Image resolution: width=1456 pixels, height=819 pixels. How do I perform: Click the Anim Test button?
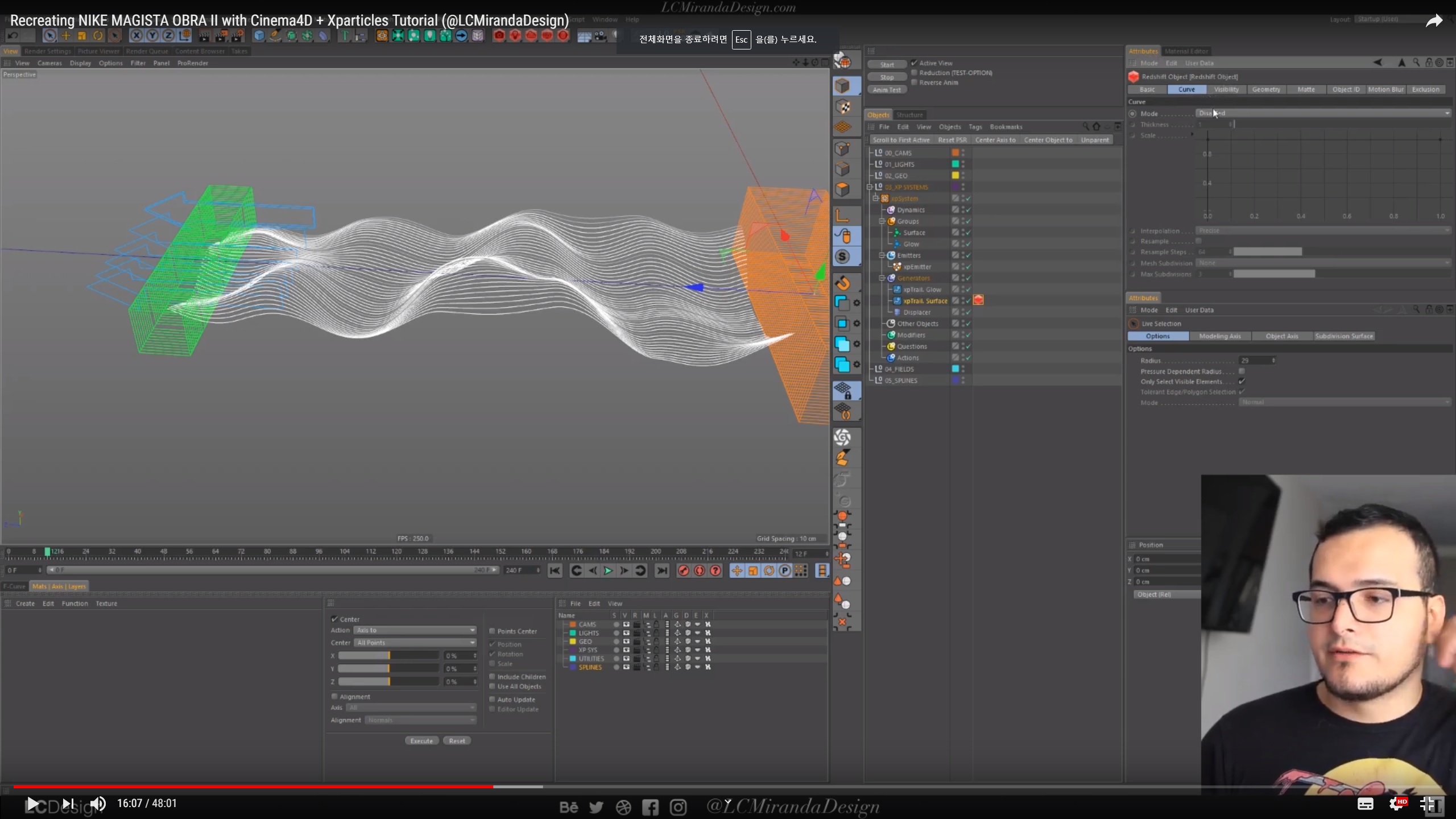[x=887, y=89]
